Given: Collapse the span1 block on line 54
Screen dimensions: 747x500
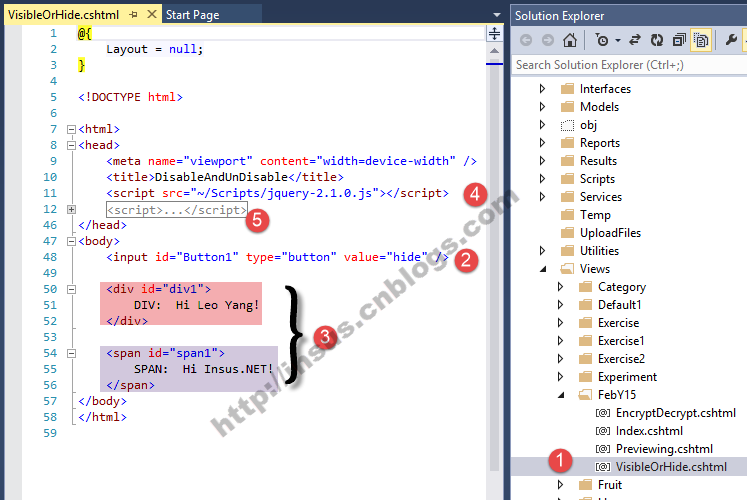Looking at the screenshot, I should [71, 353].
